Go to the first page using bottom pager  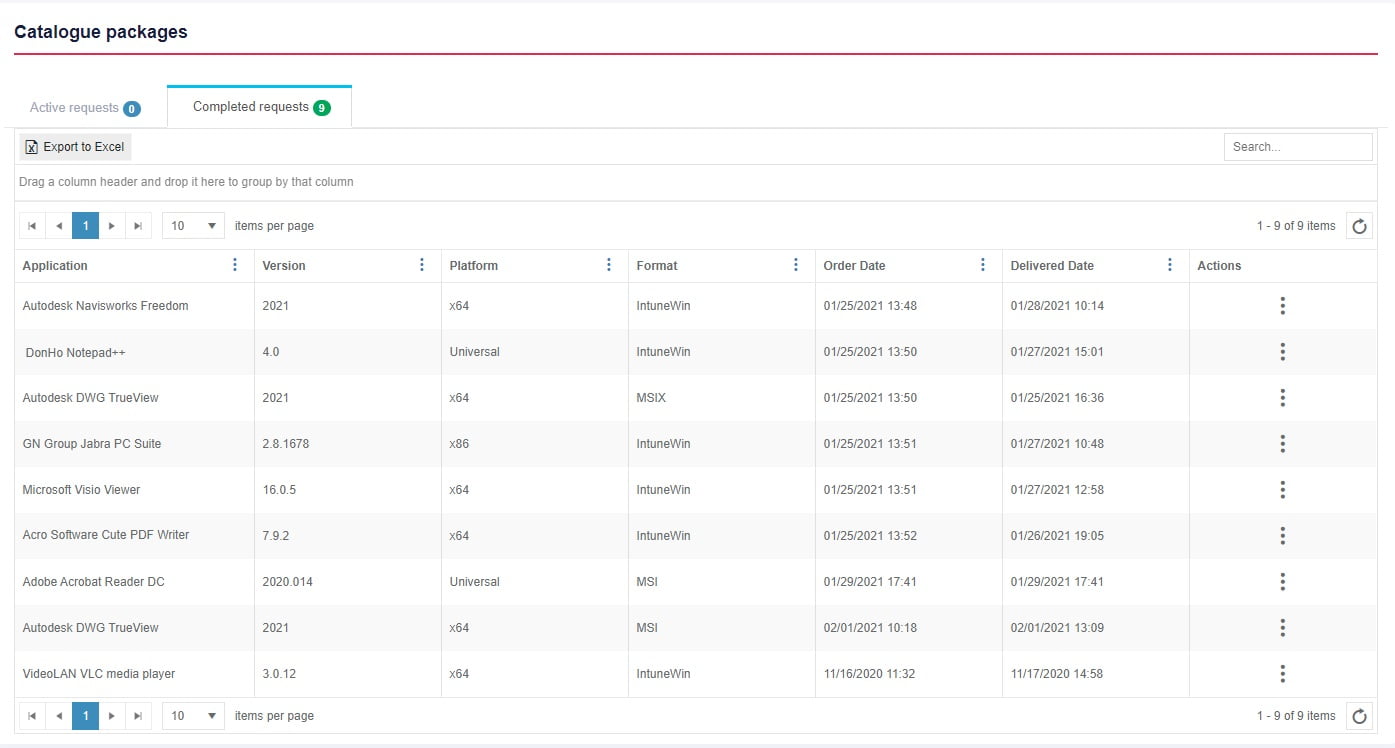pos(32,716)
